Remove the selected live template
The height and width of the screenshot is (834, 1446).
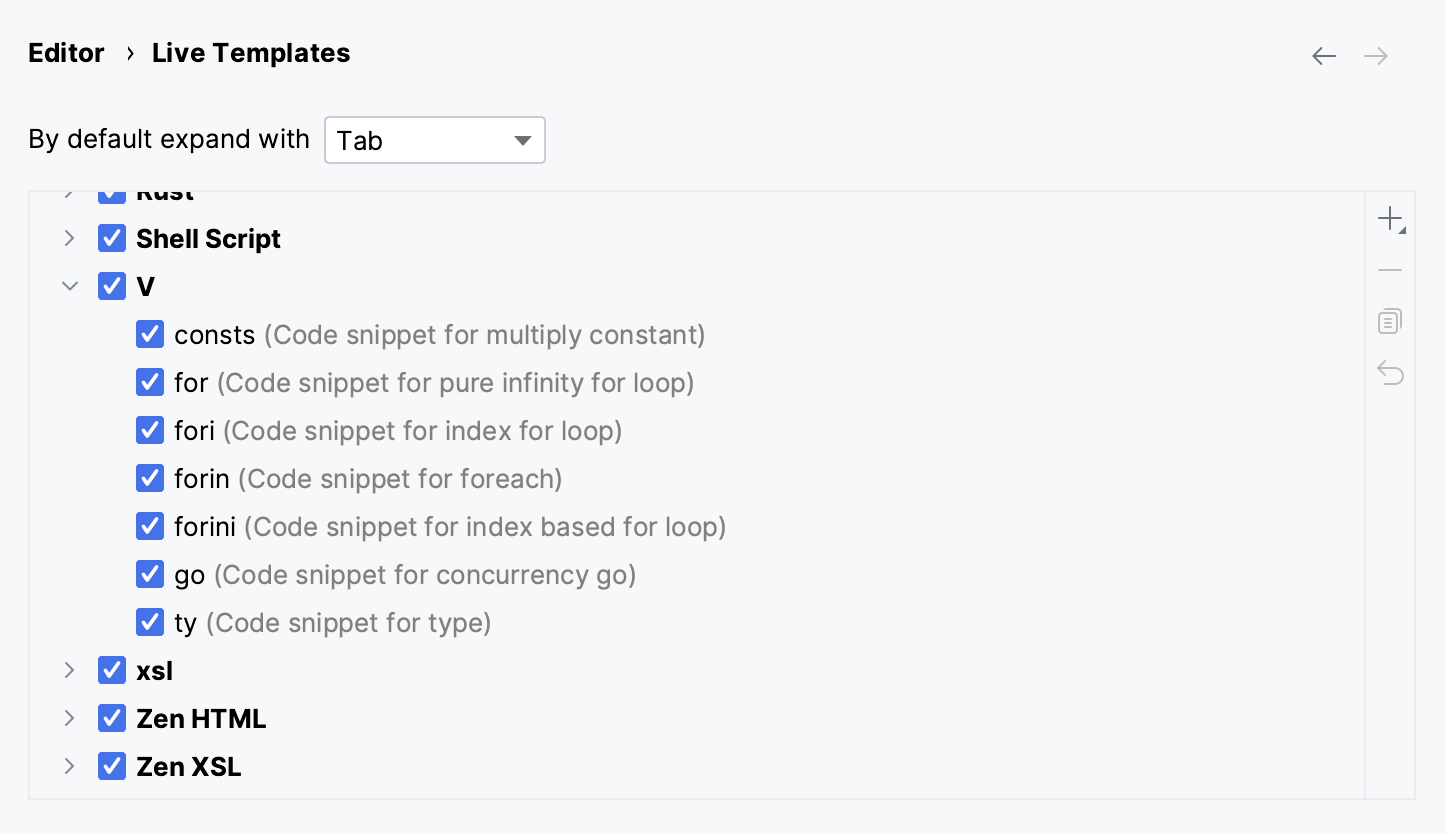pyautogui.click(x=1390, y=270)
